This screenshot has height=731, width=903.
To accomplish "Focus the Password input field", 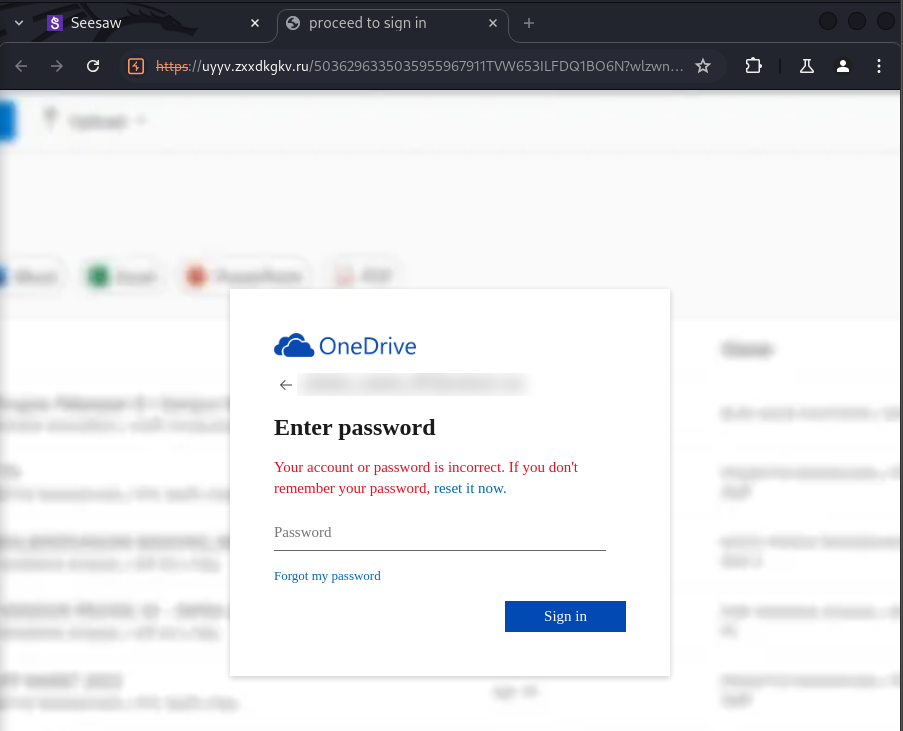I will click(440, 533).
